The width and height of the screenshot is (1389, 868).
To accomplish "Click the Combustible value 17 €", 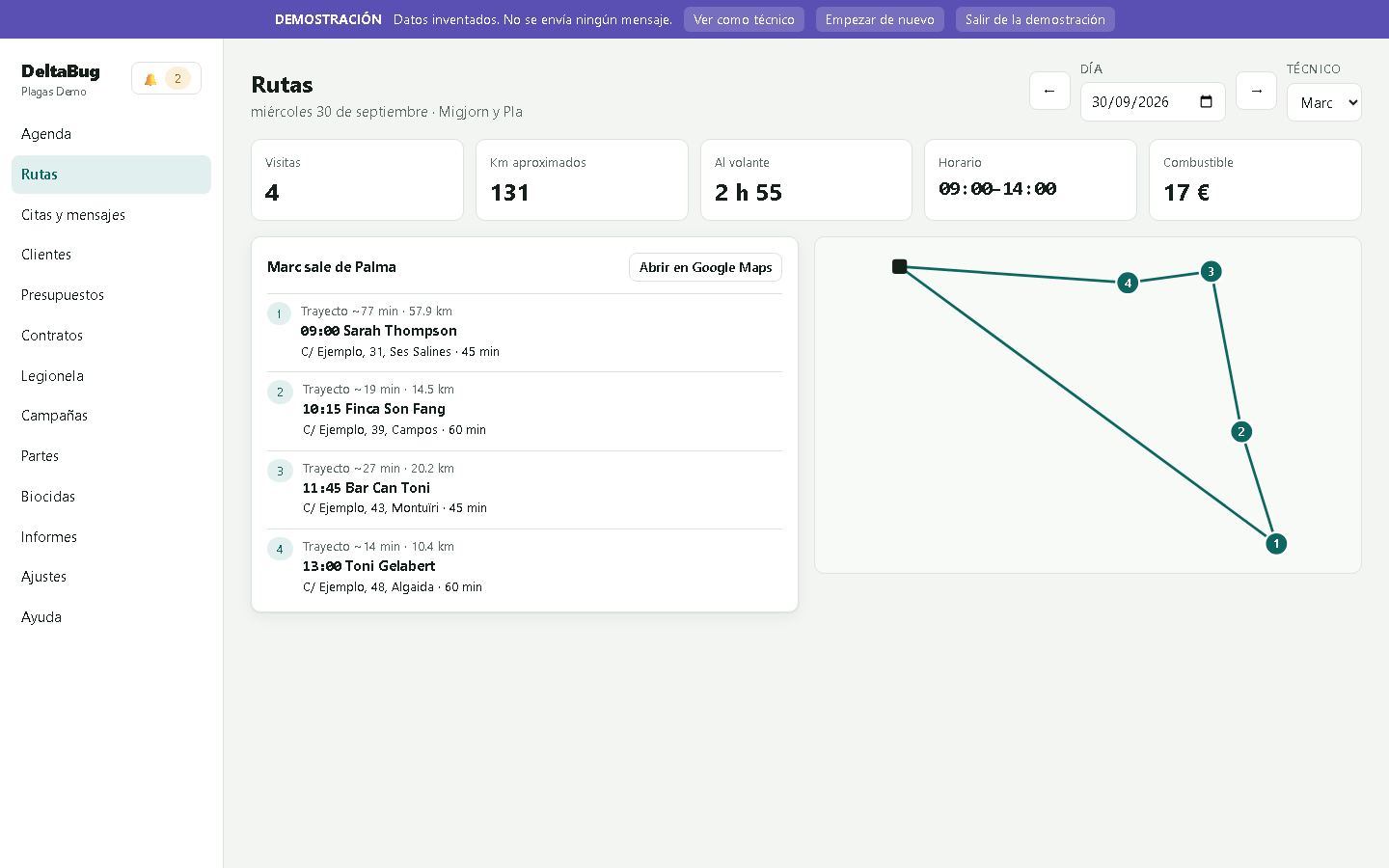I will (x=1186, y=193).
